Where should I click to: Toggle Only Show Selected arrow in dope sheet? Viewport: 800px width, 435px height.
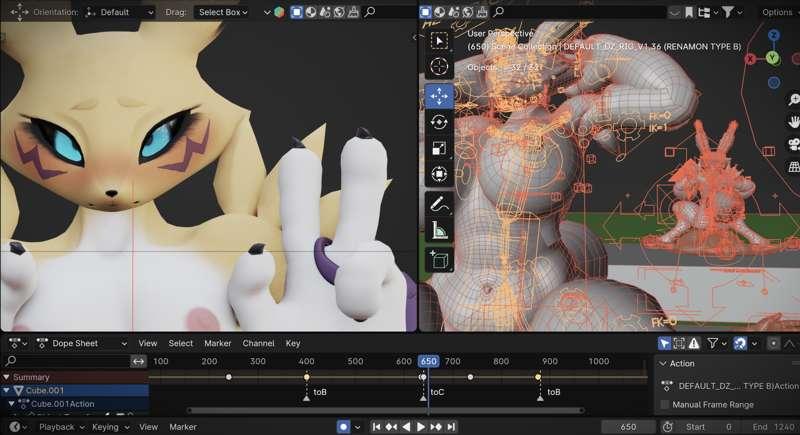664,344
